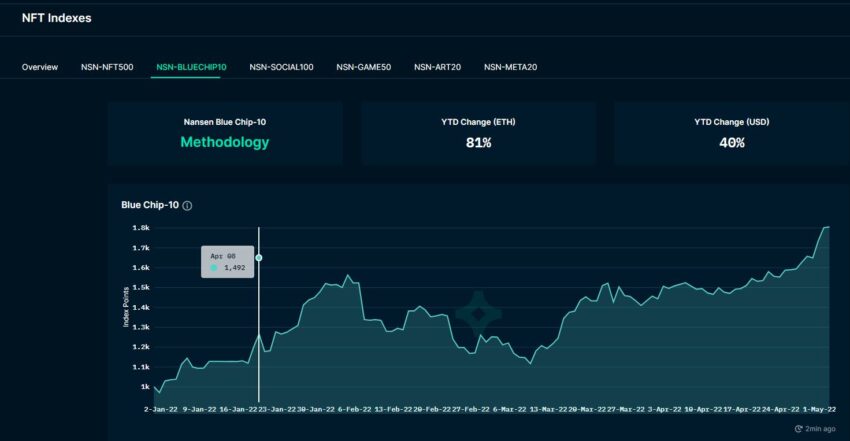
Task: Switch to the NSN-GAME50 tab
Action: [363, 67]
